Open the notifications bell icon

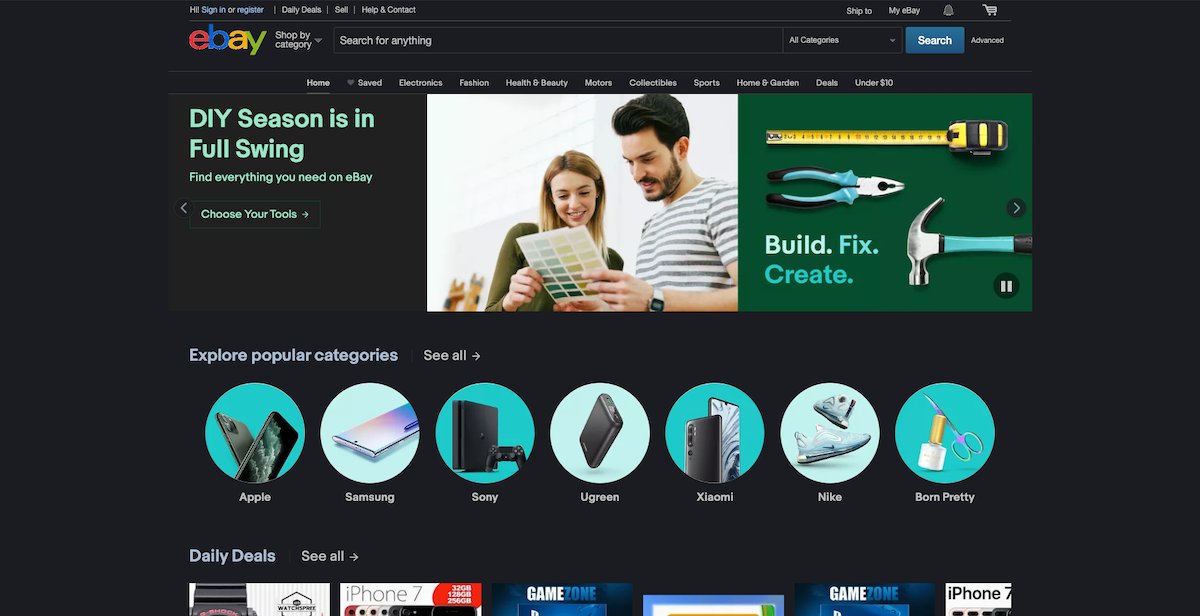pyautogui.click(x=948, y=10)
